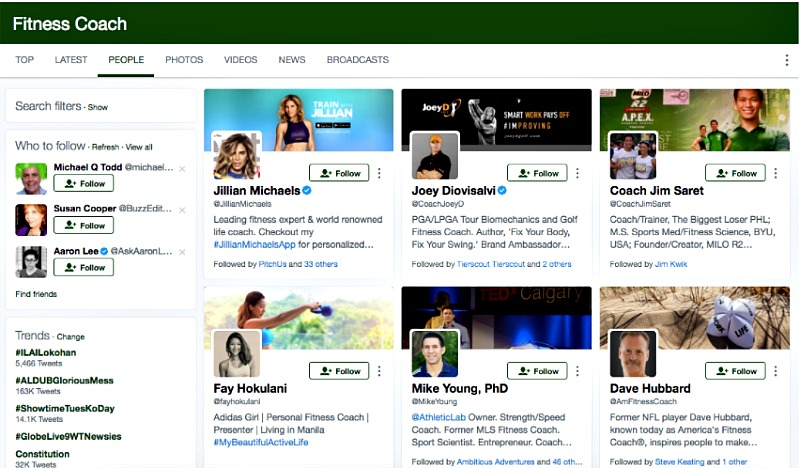Switch to the LATEST tab
This screenshot has height=468, width=800.
click(x=71, y=60)
